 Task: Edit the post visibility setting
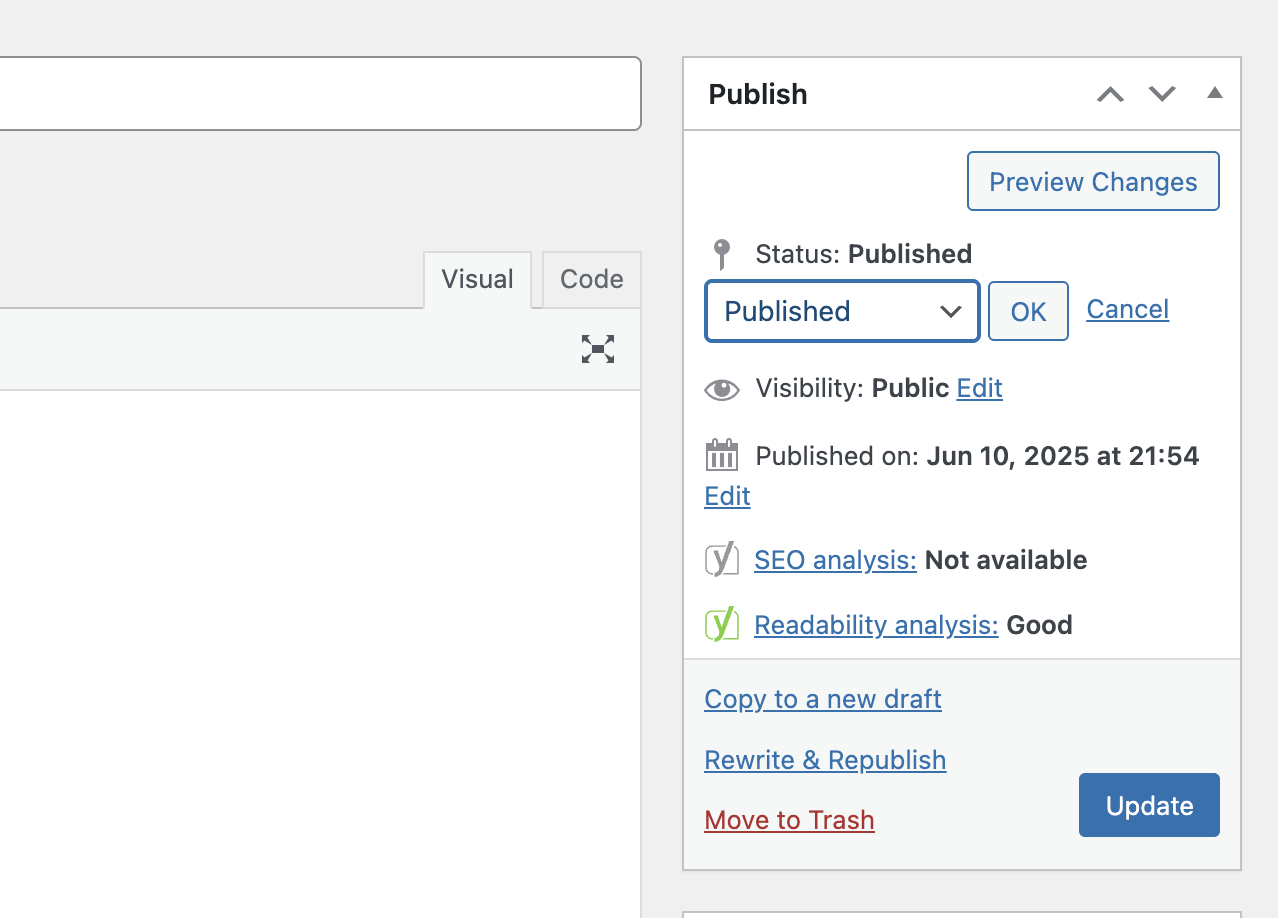[979, 388]
